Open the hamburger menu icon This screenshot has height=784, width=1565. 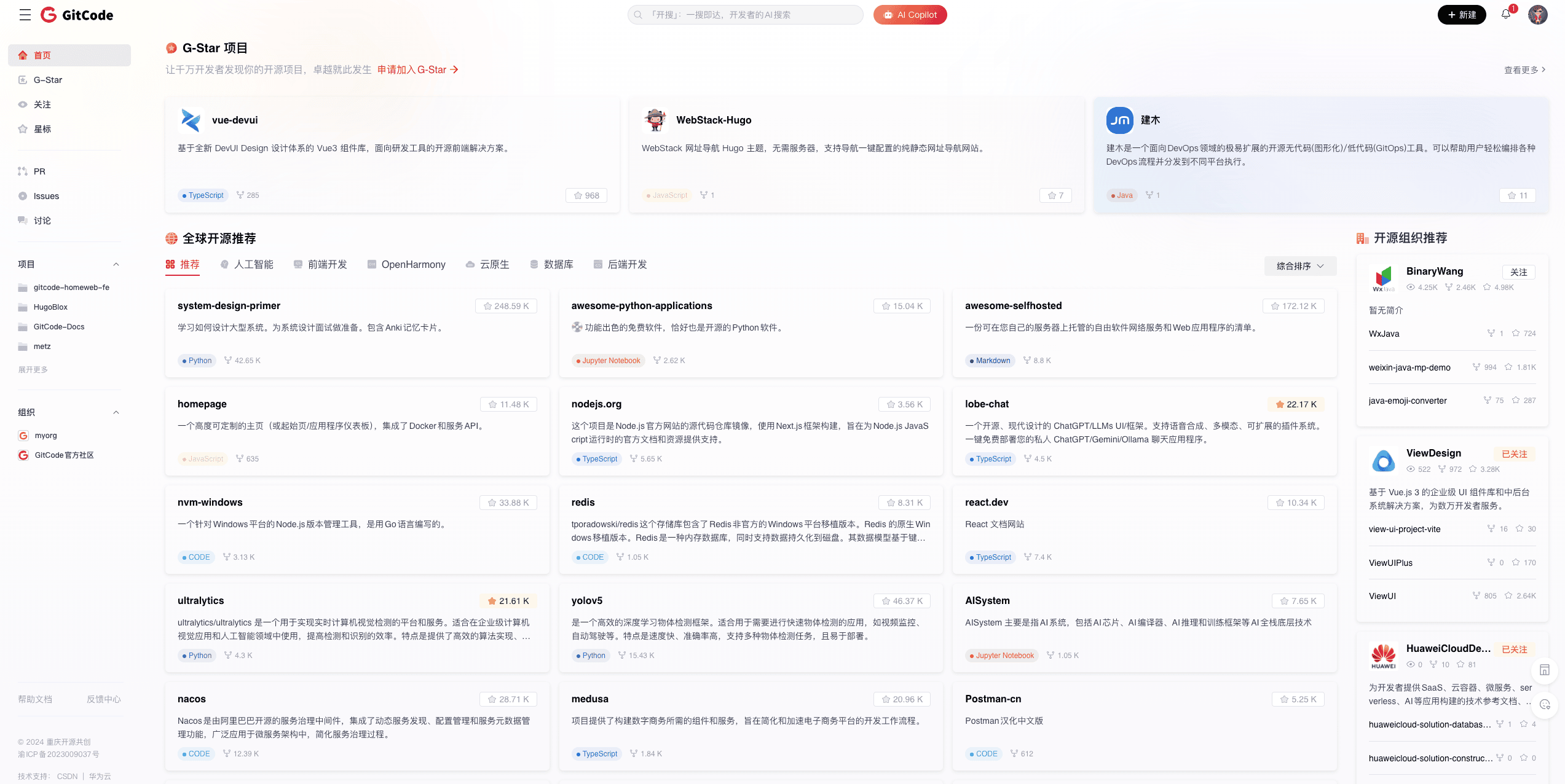pyautogui.click(x=25, y=15)
